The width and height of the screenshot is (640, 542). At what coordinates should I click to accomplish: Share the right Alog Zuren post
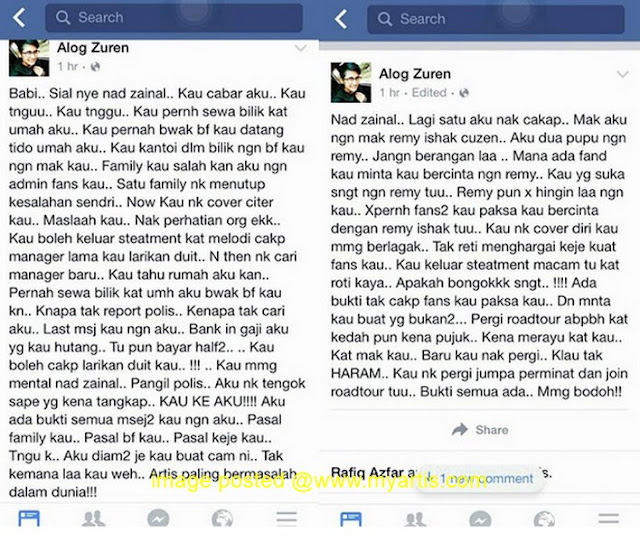click(x=480, y=430)
